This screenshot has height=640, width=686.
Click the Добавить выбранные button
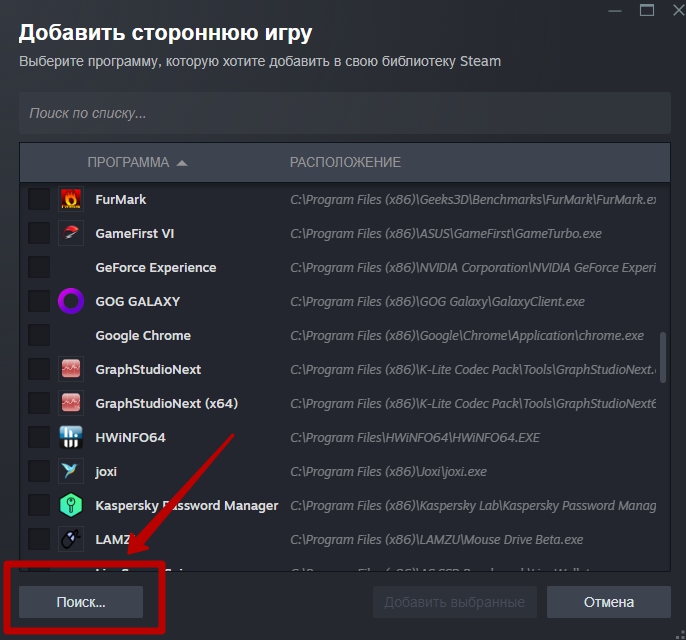click(x=455, y=602)
